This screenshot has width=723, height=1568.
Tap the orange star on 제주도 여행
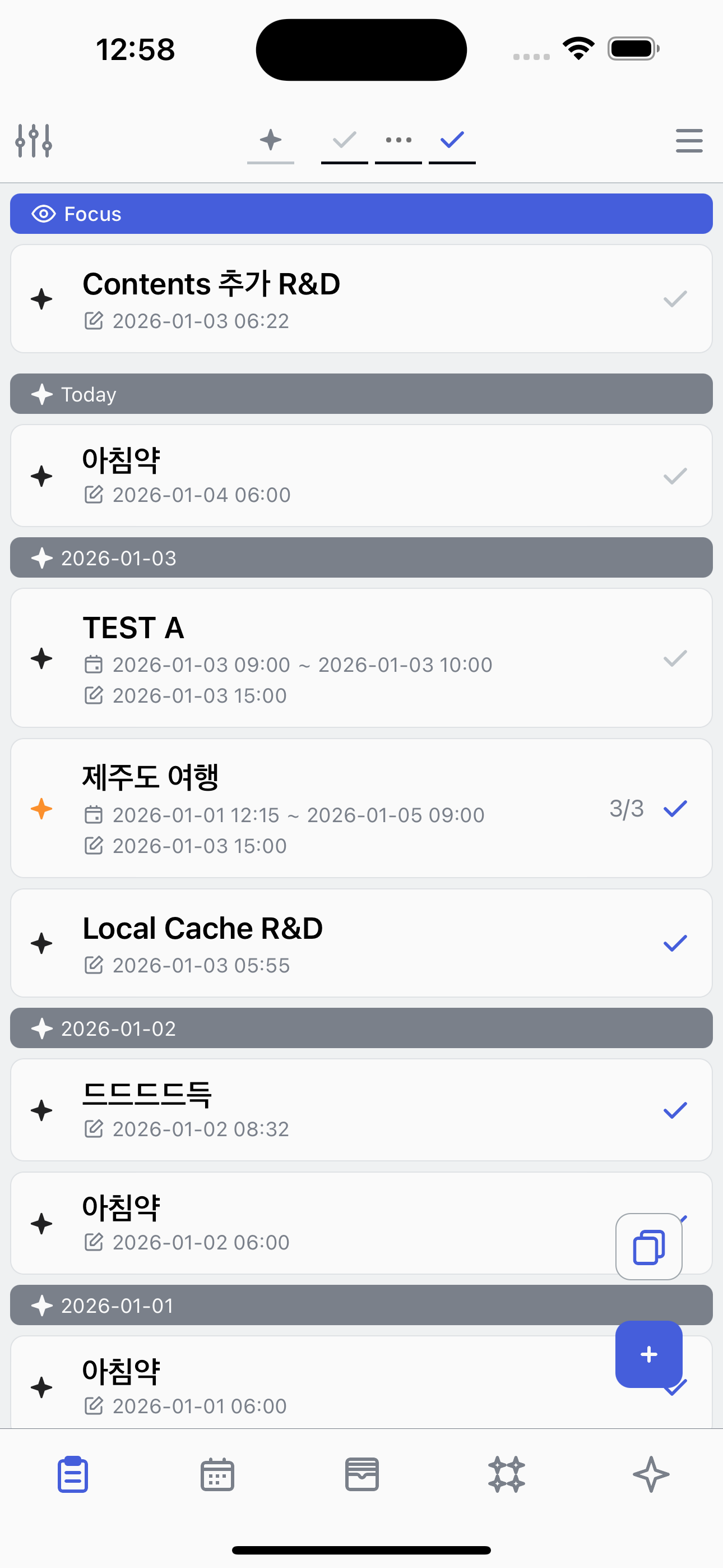coord(41,808)
